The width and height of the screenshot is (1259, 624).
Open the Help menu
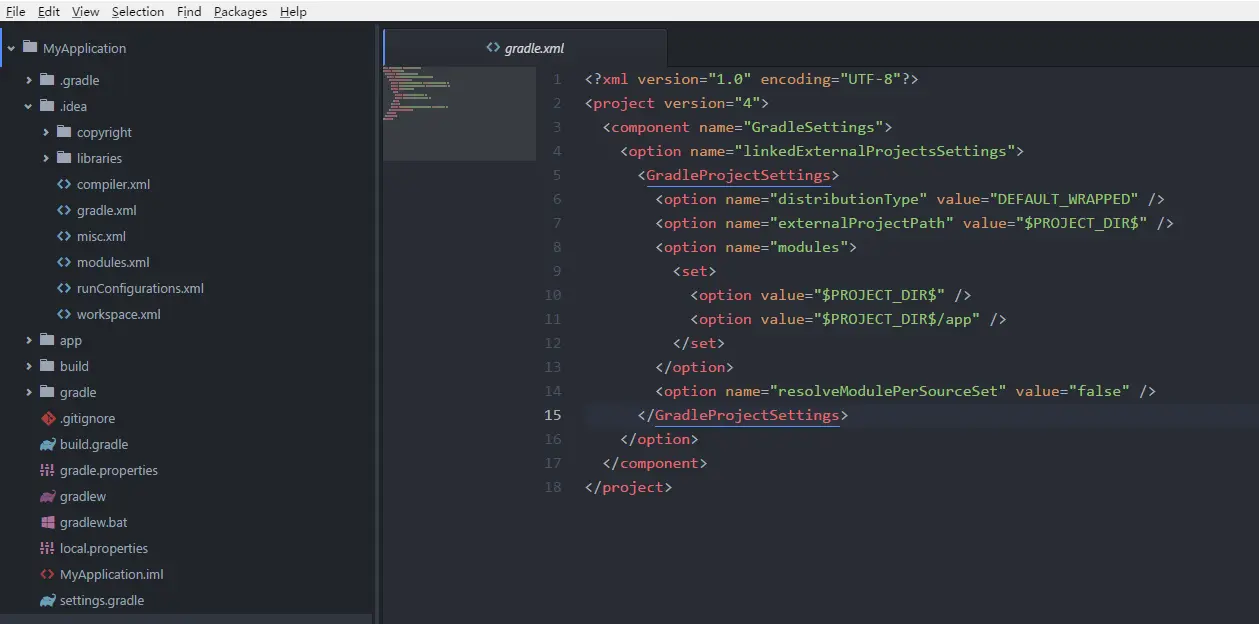tap(293, 11)
